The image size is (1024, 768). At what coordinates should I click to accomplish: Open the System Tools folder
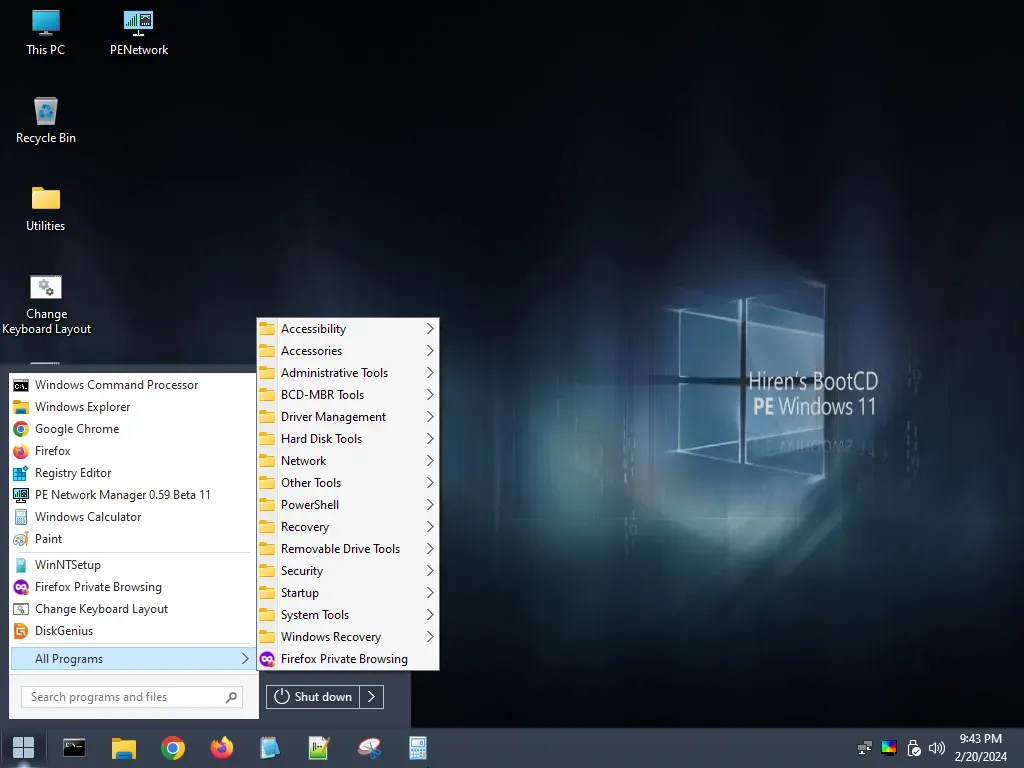click(x=348, y=615)
